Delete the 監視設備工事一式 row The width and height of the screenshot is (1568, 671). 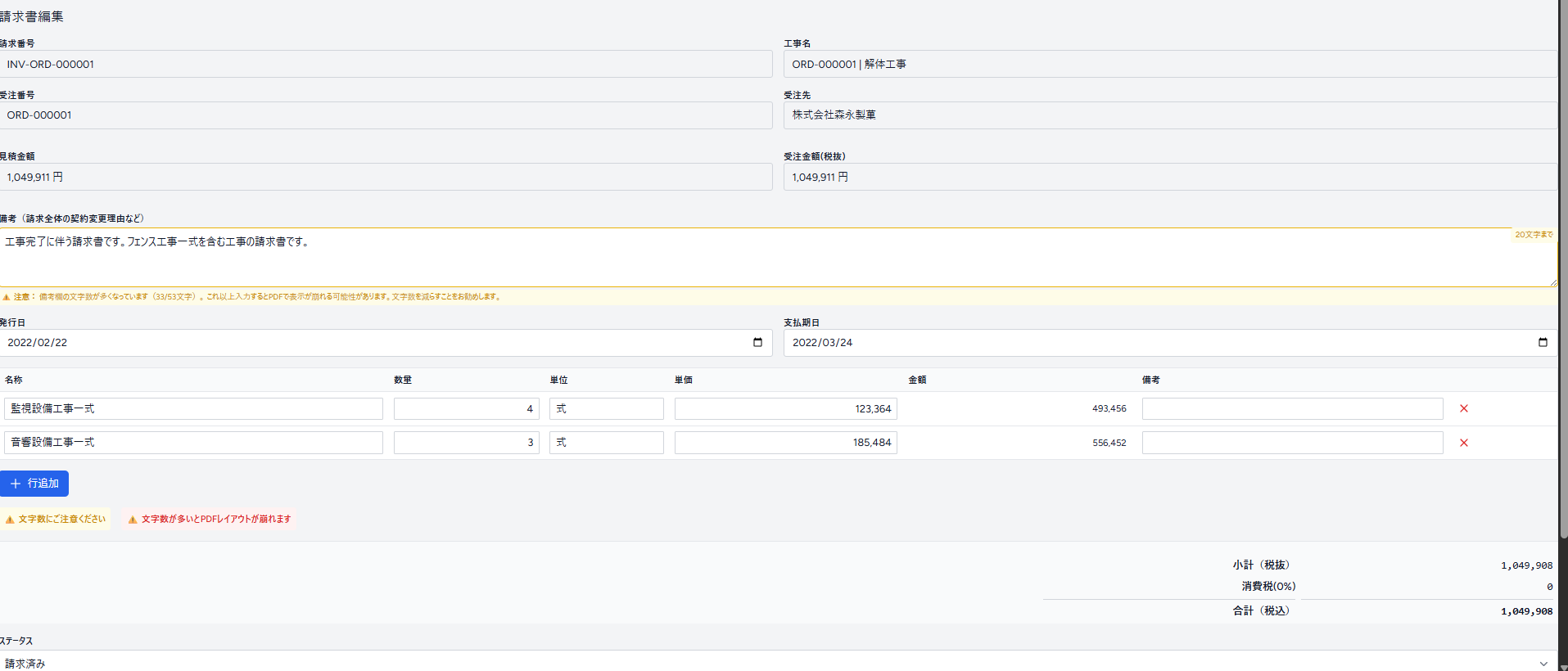tap(1464, 408)
